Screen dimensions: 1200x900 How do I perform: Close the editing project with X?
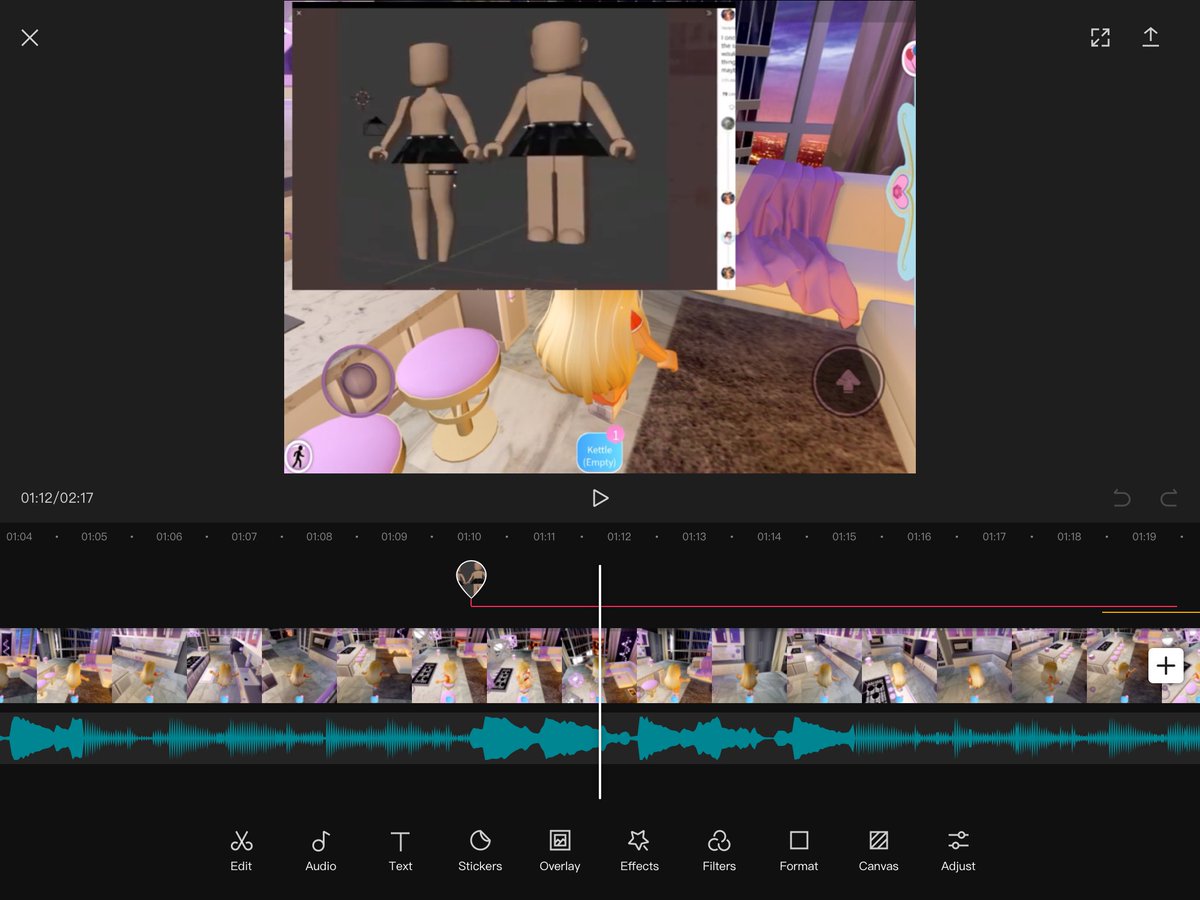point(30,38)
